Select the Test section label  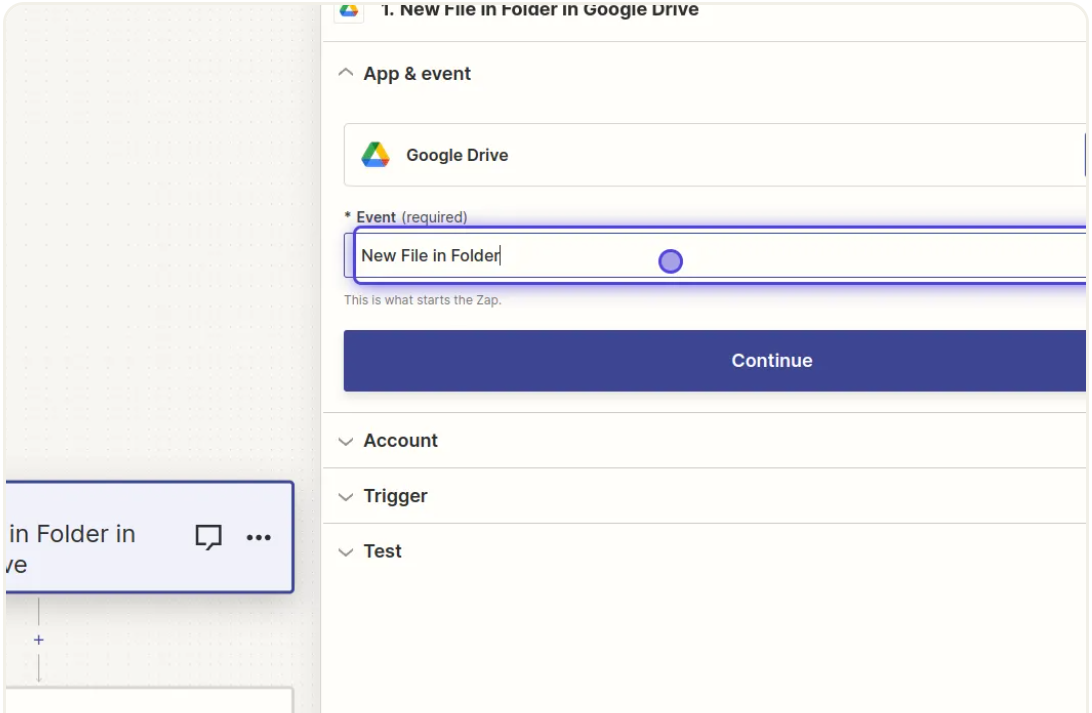pos(382,552)
